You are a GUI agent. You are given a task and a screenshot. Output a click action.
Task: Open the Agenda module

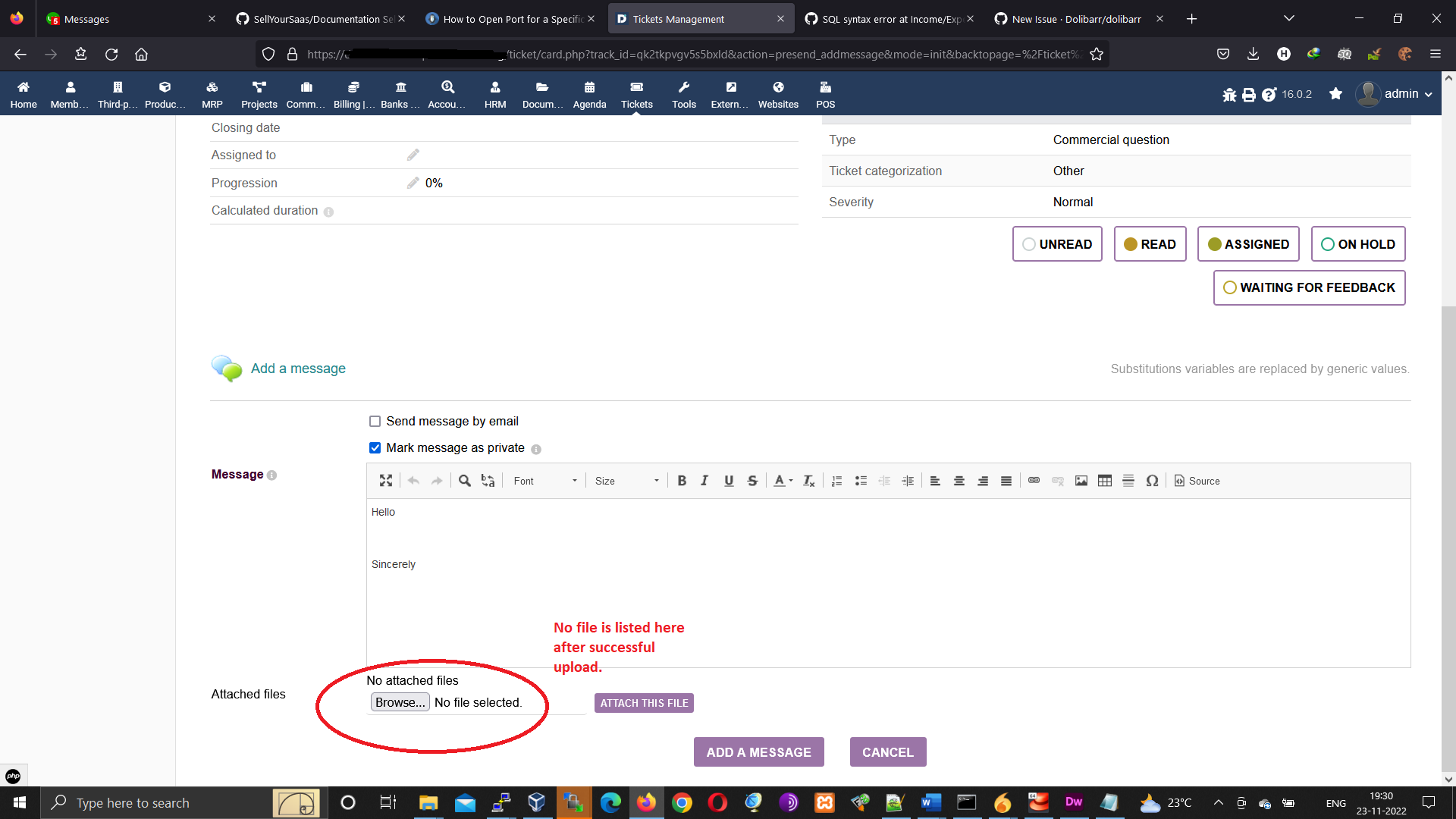point(588,93)
